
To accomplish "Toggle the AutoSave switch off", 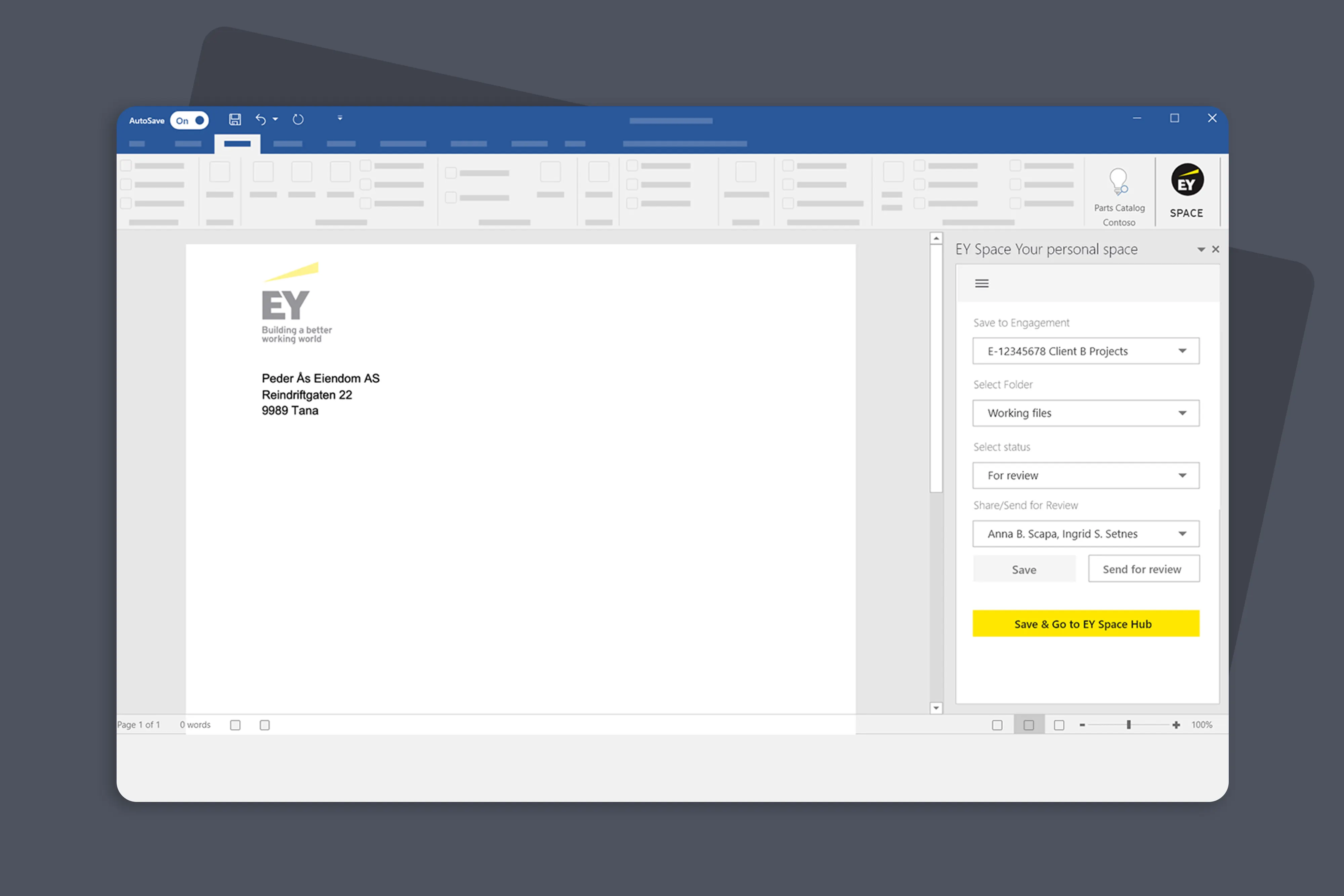I will tap(190, 120).
